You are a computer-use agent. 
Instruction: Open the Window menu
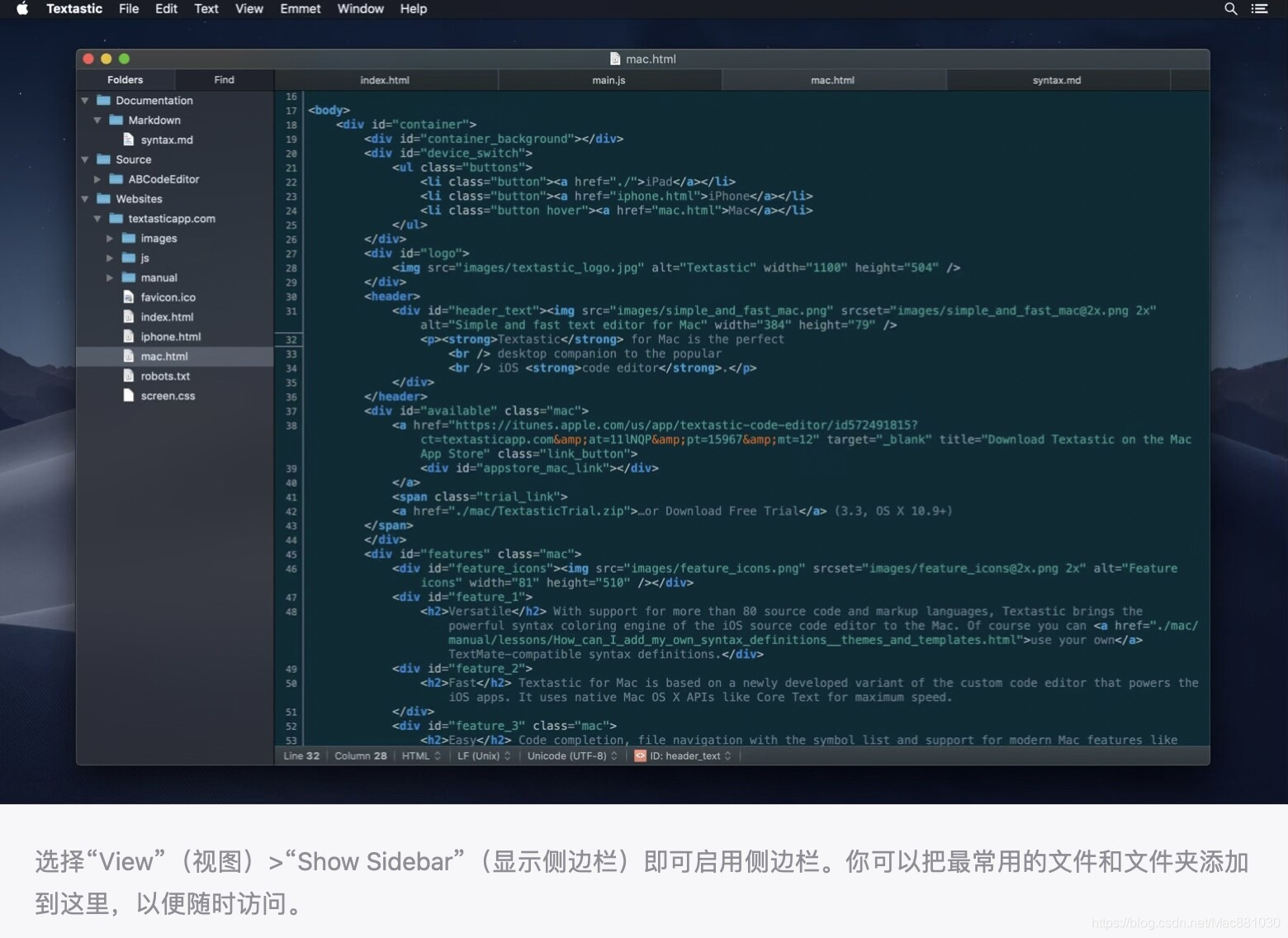[361, 8]
